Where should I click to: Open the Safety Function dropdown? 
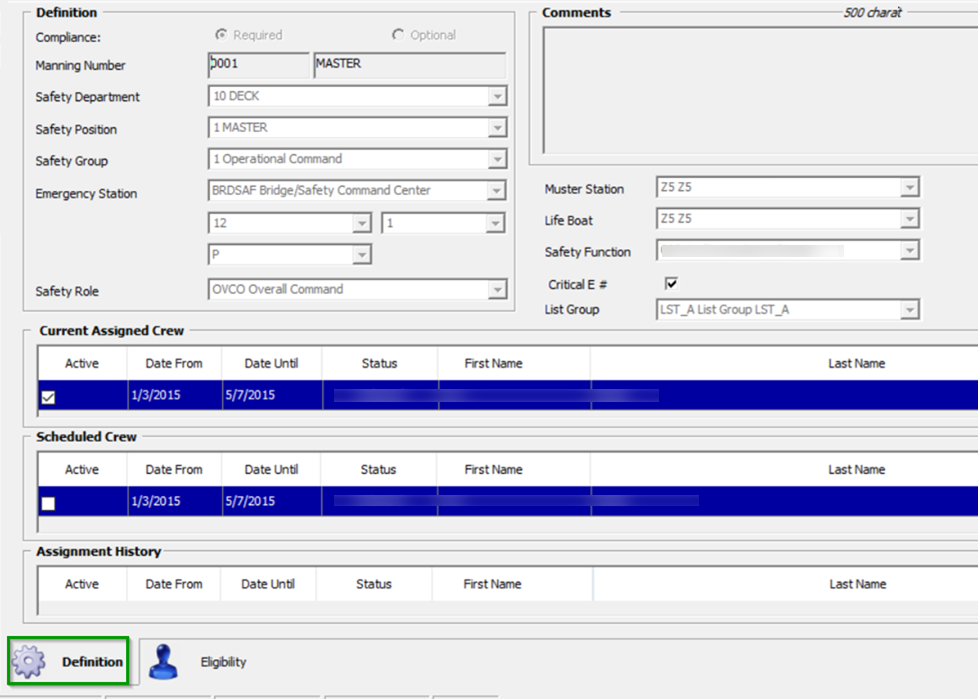(x=908, y=251)
